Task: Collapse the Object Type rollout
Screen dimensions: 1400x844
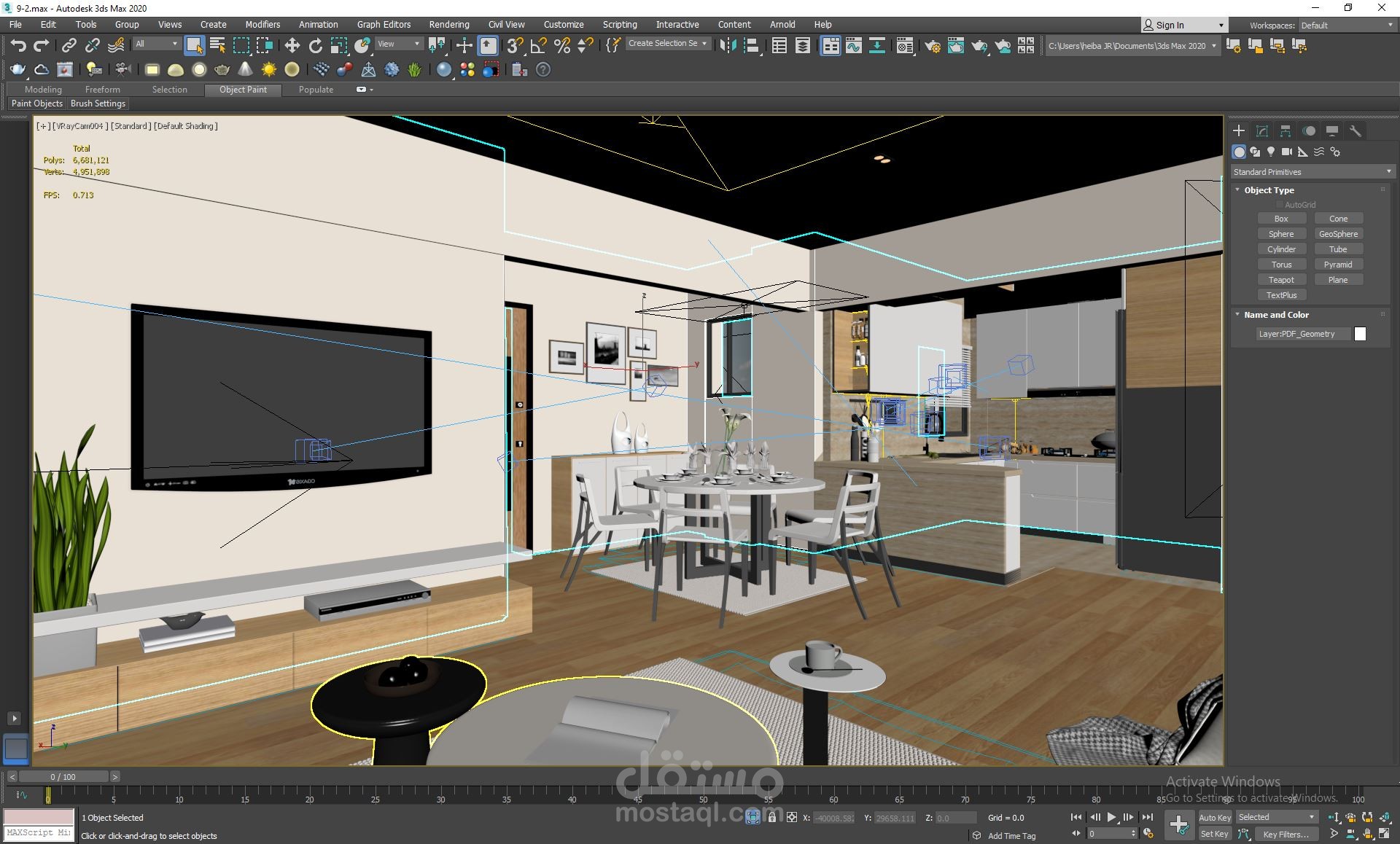Action: (1268, 190)
